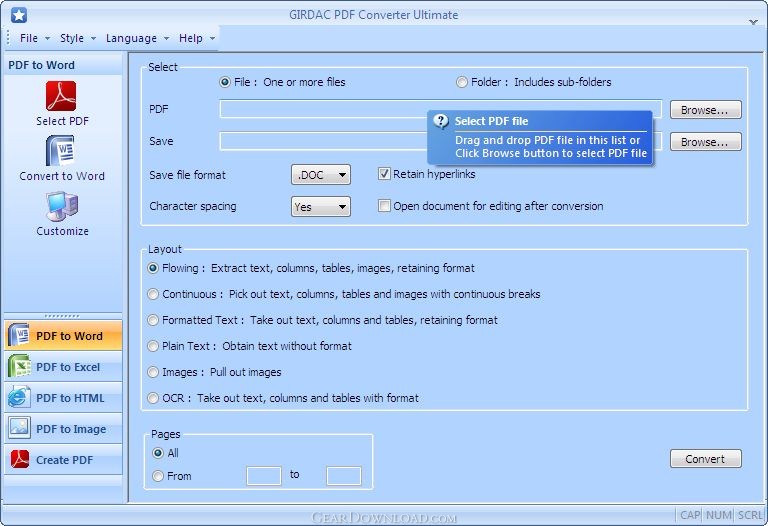Click the Select PDF file tooltip title
Viewport: 768px width, 526px height.
coord(491,121)
